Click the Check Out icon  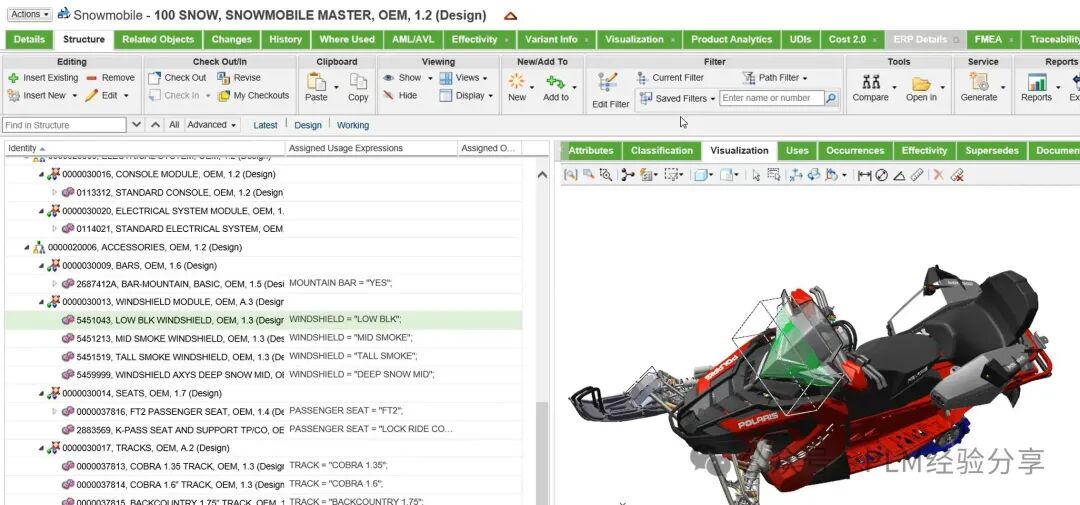(x=155, y=78)
